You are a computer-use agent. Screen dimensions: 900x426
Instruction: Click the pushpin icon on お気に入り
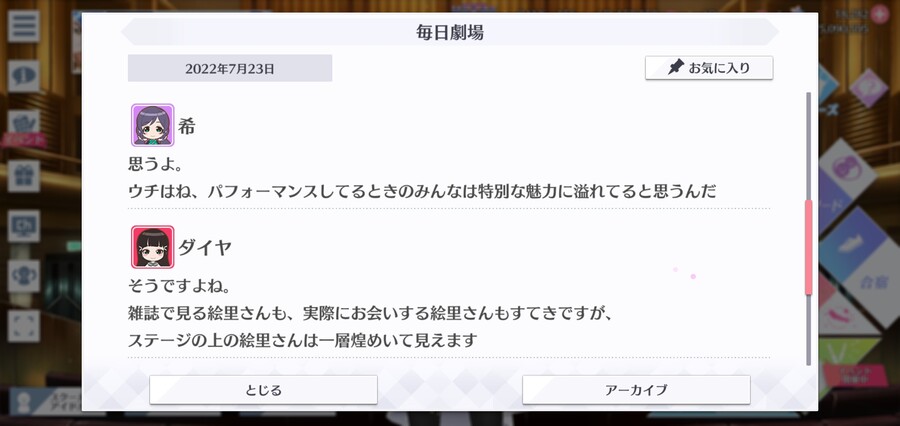[x=676, y=67]
